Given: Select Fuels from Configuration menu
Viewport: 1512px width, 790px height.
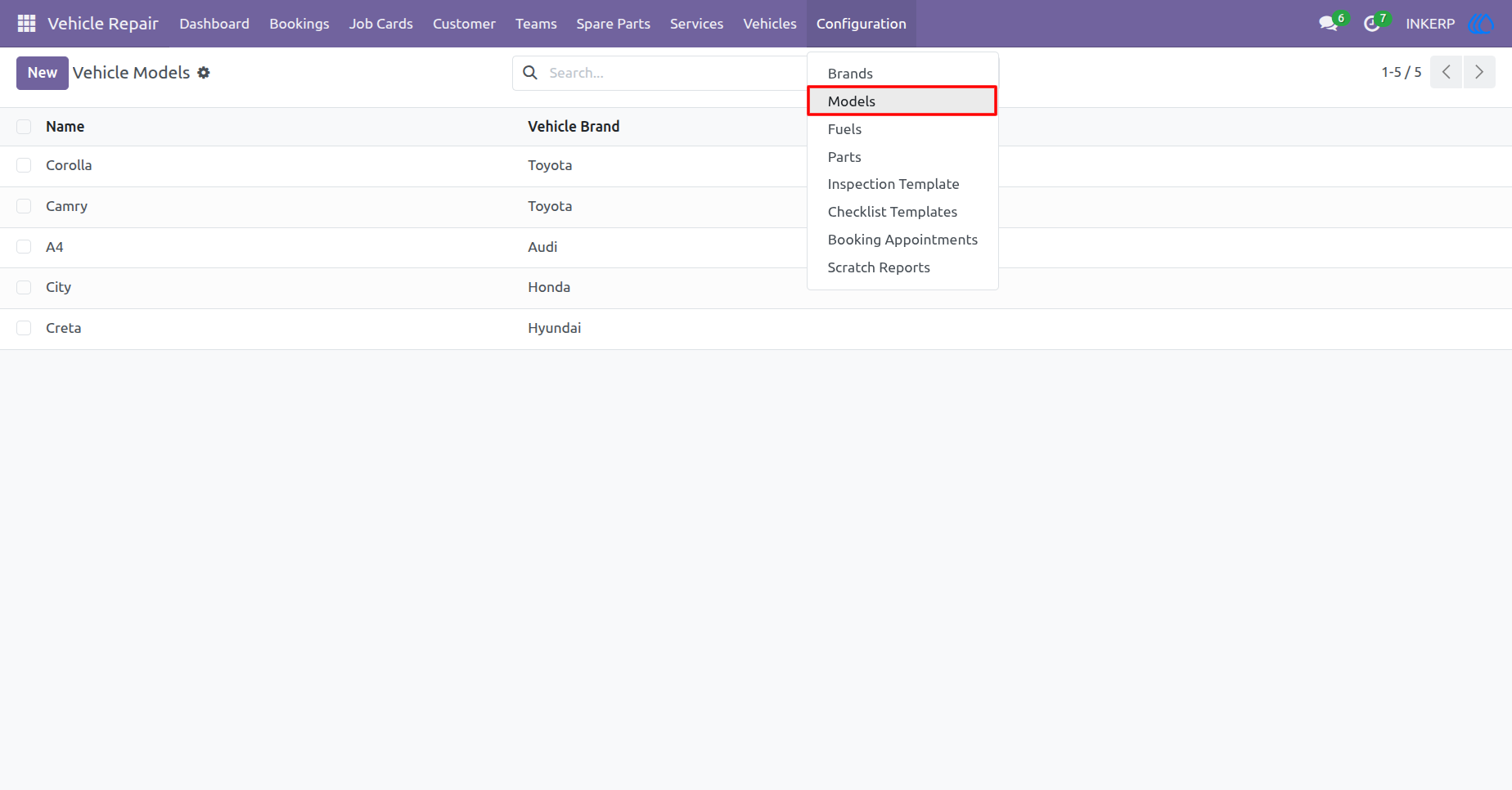Looking at the screenshot, I should pyautogui.click(x=902, y=129).
